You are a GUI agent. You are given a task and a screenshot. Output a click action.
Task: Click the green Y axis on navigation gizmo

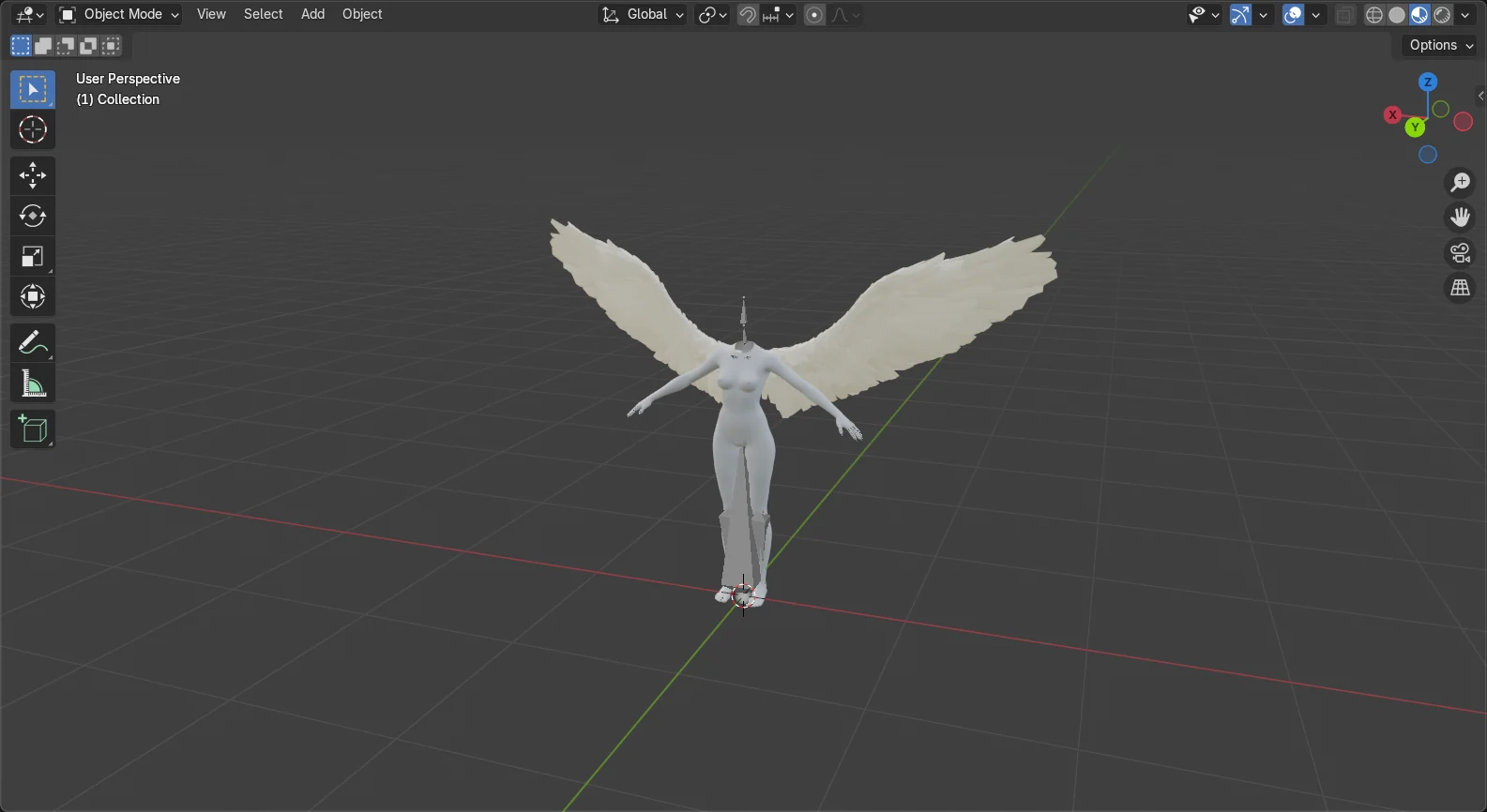coord(1415,128)
